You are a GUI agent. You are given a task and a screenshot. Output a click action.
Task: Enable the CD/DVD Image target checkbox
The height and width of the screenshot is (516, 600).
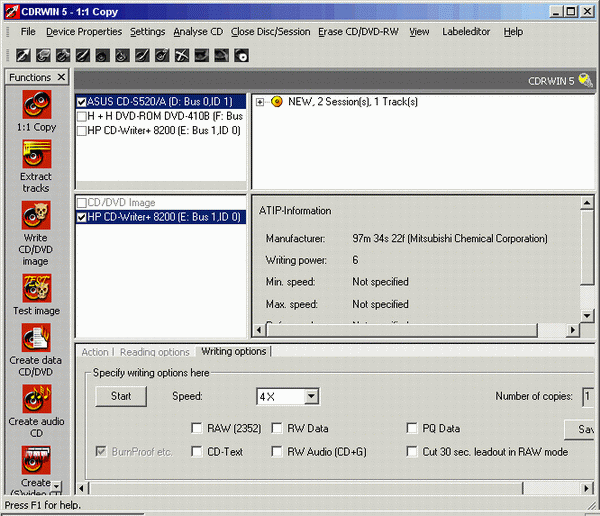click(82, 203)
